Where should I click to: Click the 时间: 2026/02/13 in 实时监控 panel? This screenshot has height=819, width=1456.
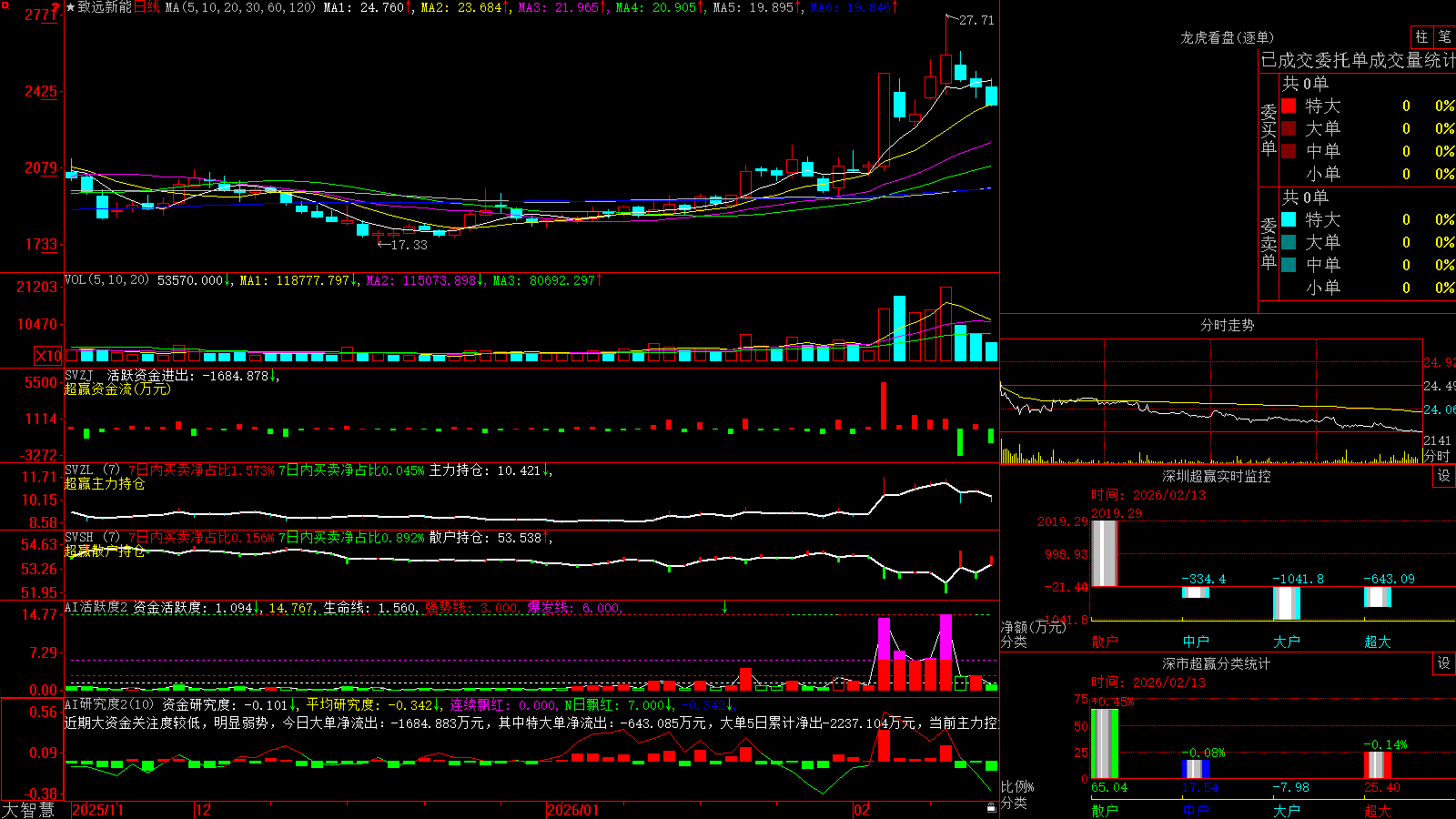(x=1148, y=495)
